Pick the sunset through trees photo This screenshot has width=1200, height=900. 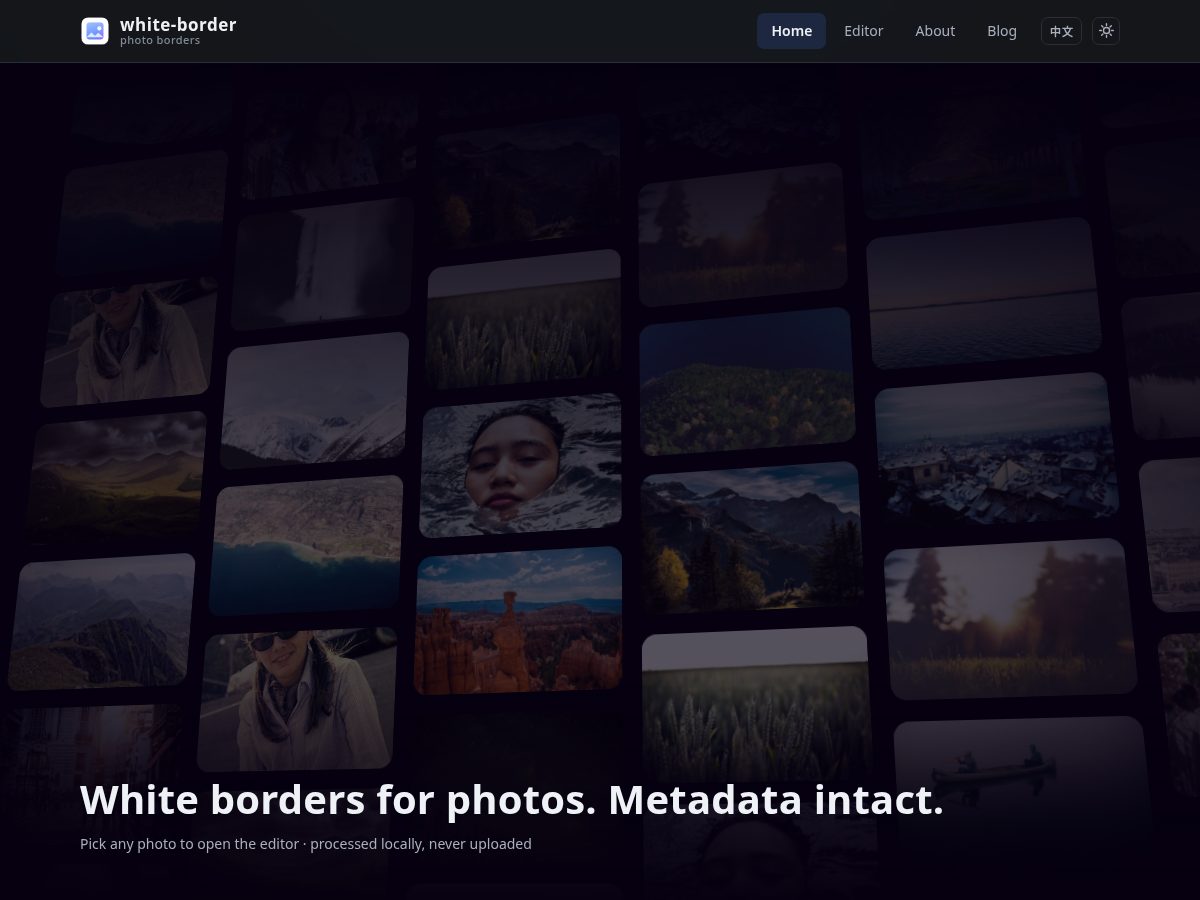pos(1010,619)
